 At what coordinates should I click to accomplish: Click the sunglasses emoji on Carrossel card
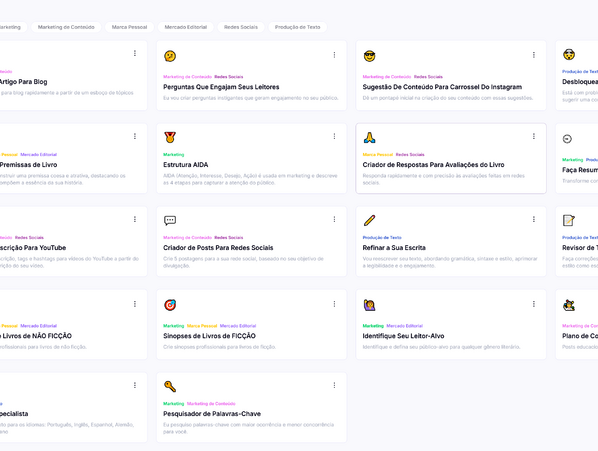tap(369, 56)
